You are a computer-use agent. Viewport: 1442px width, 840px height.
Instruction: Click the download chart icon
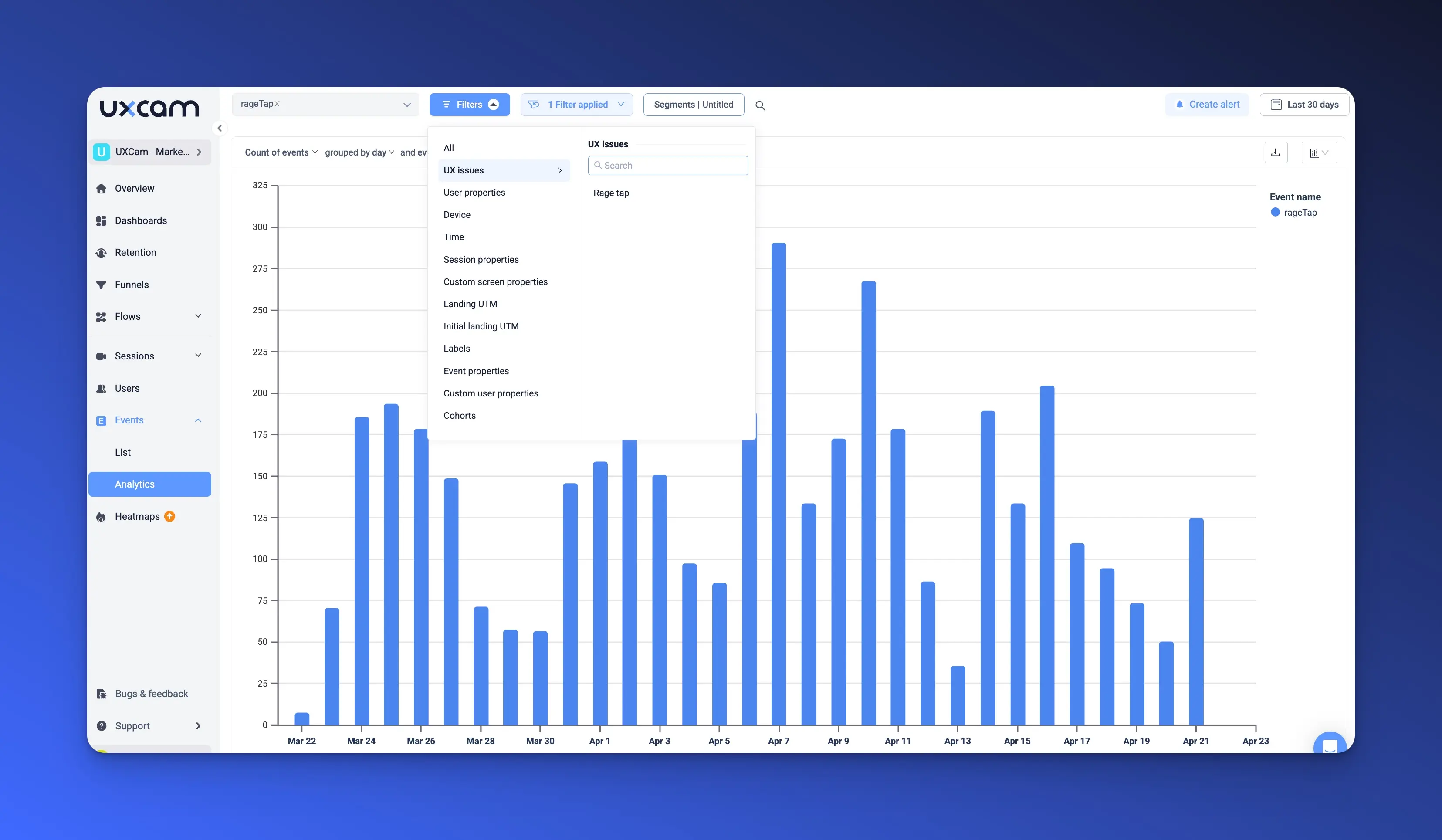(1276, 152)
